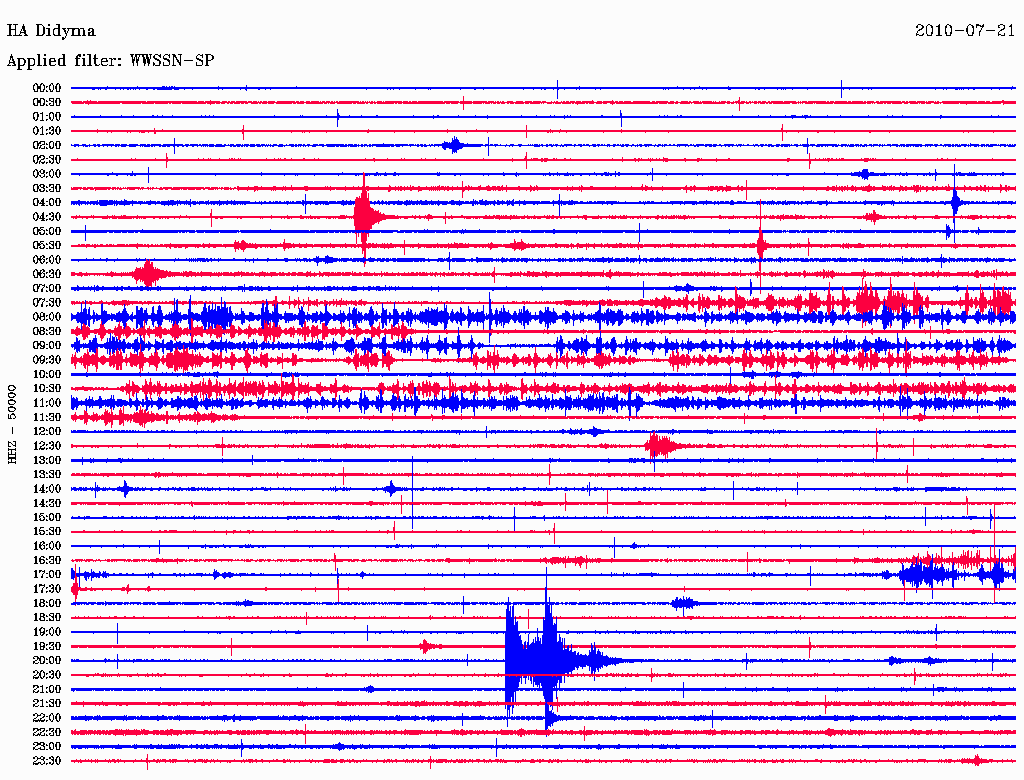Select the 02:00 time label
The image size is (1024, 780).
(x=46, y=146)
